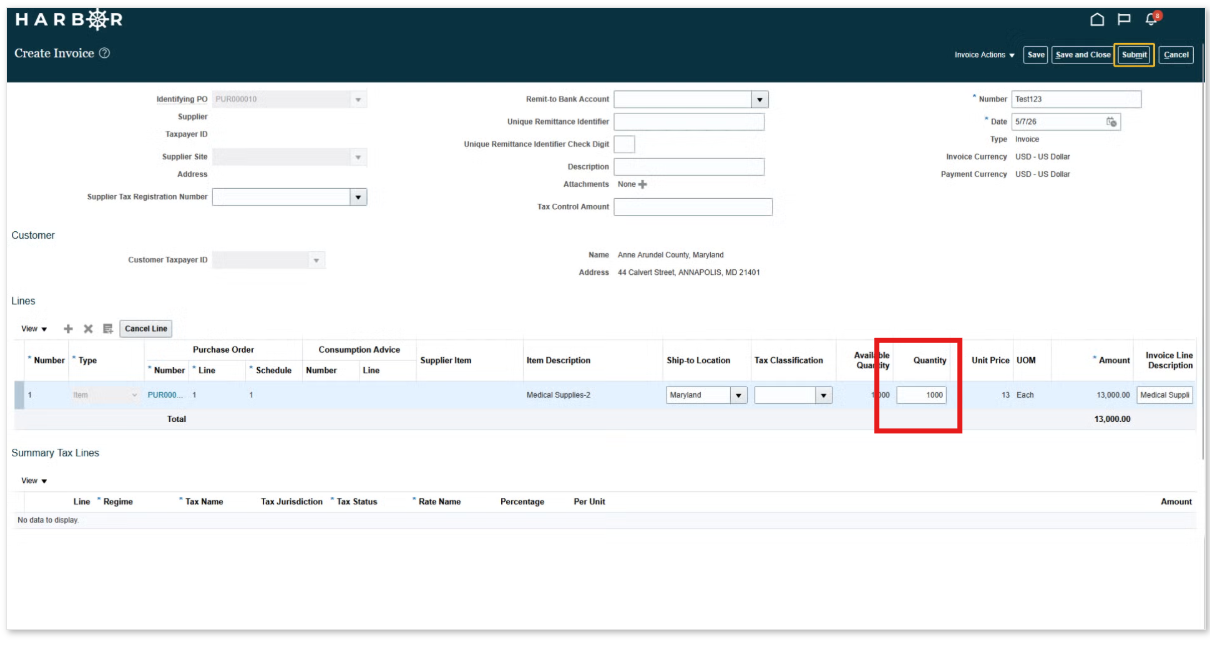This screenshot has width=1210, height=646.
Task: Click the invoice Number field Test123
Action: 1076,99
